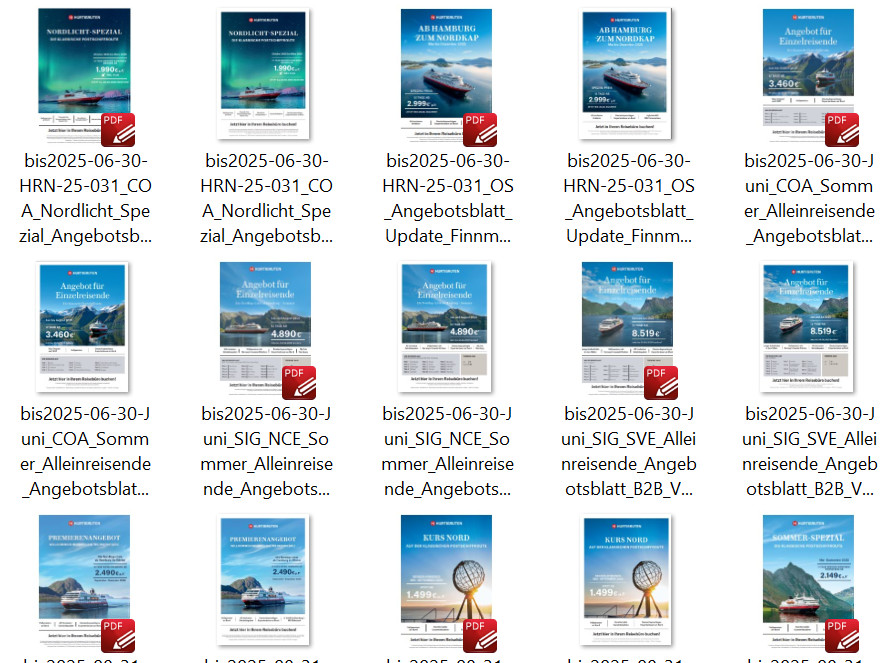Screen dimensions: 891x663
Task: Select the Kurs Nord thumbnail with PDF badge
Action: [446, 581]
